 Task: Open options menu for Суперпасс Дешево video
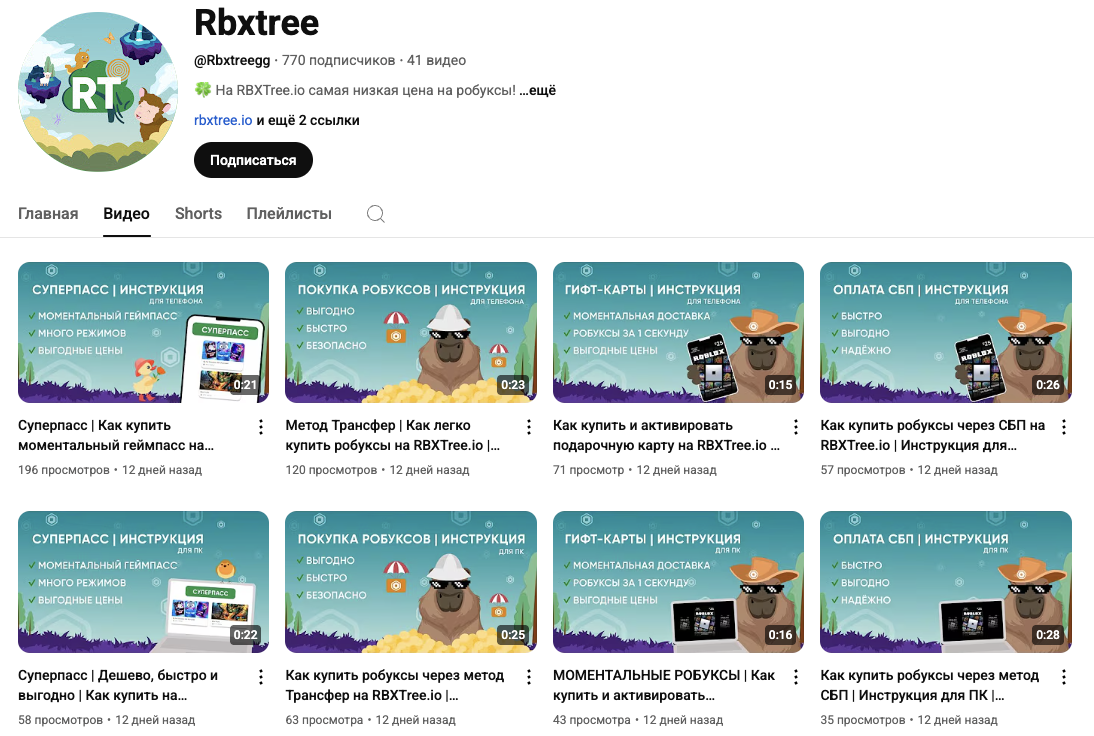[261, 677]
